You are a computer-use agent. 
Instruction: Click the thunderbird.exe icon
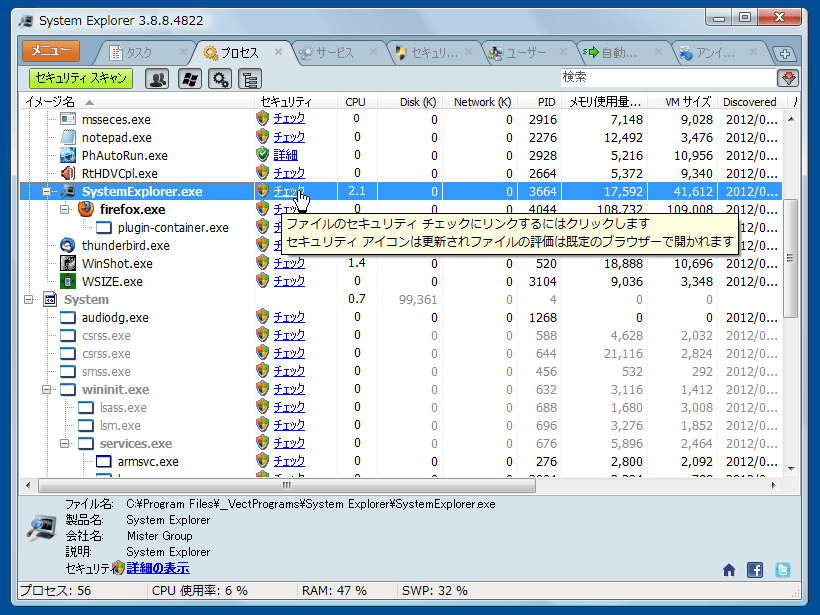click(x=68, y=245)
